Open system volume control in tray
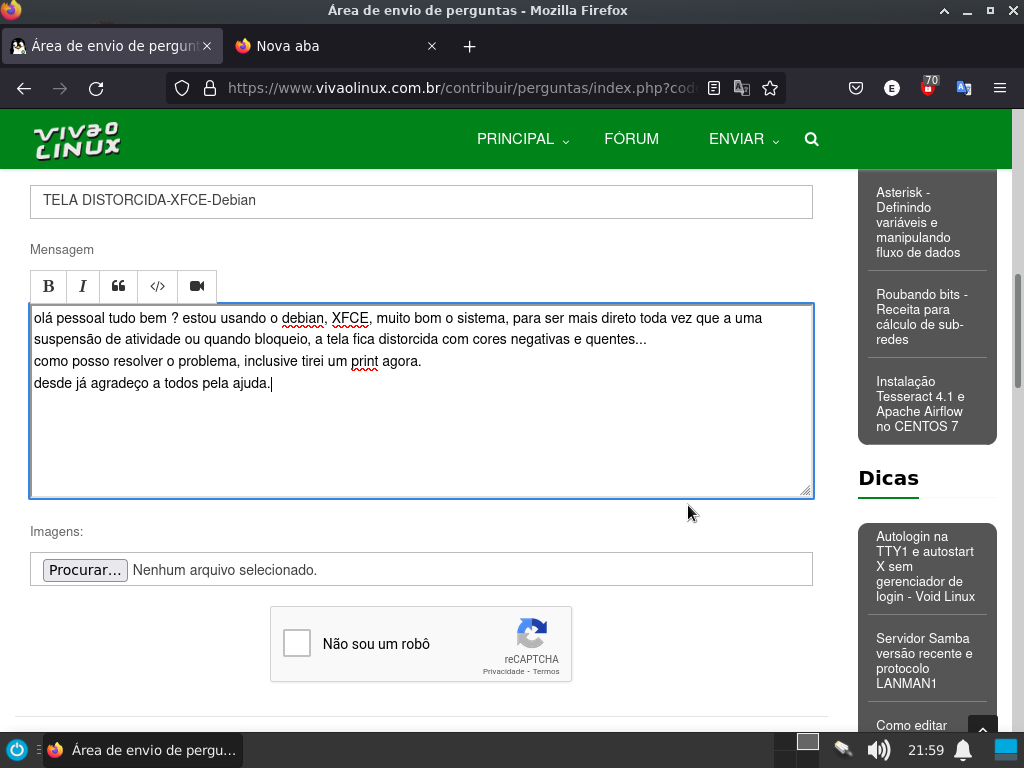The image size is (1024, 768). pos(879,750)
